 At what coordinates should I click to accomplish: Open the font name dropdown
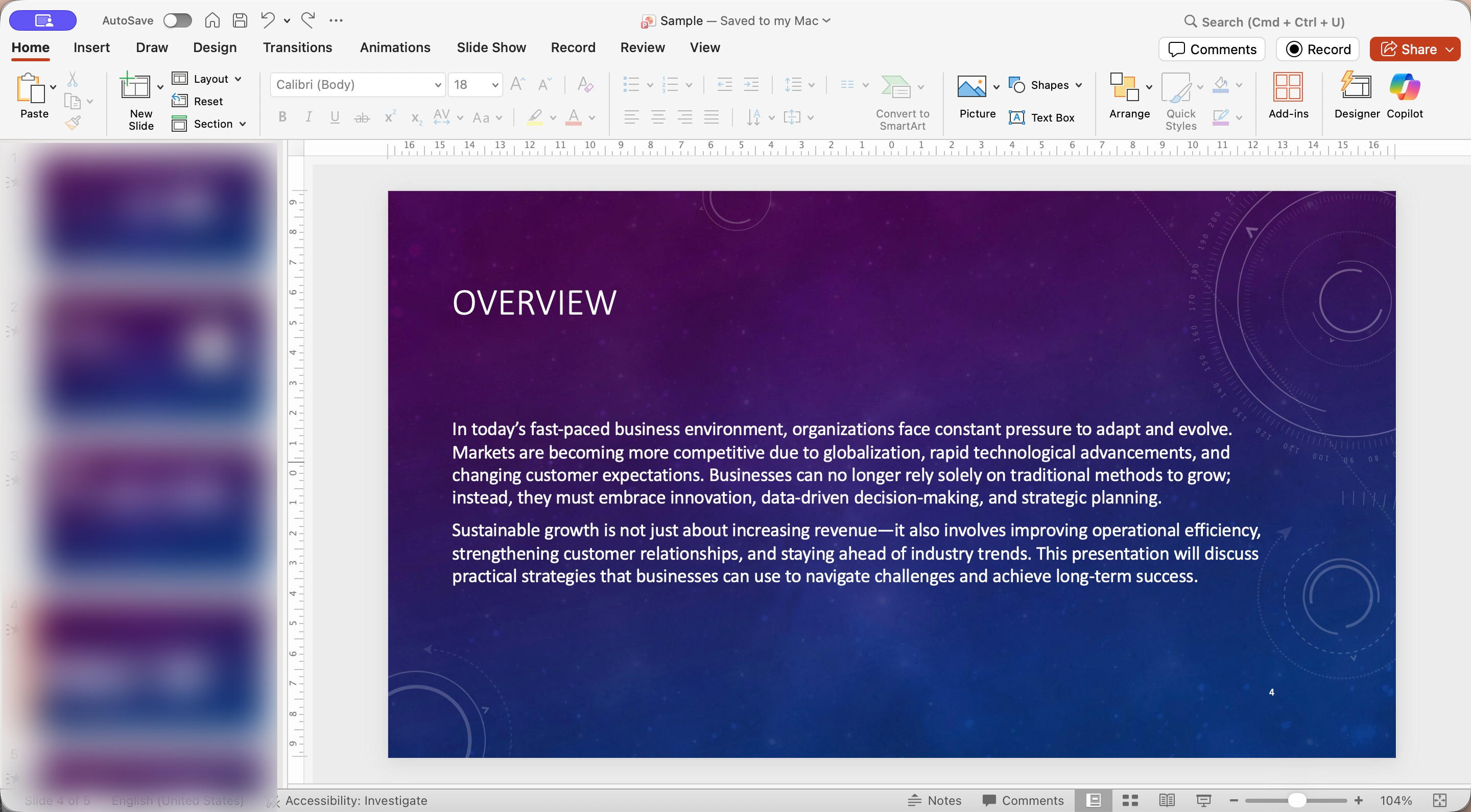(x=437, y=85)
